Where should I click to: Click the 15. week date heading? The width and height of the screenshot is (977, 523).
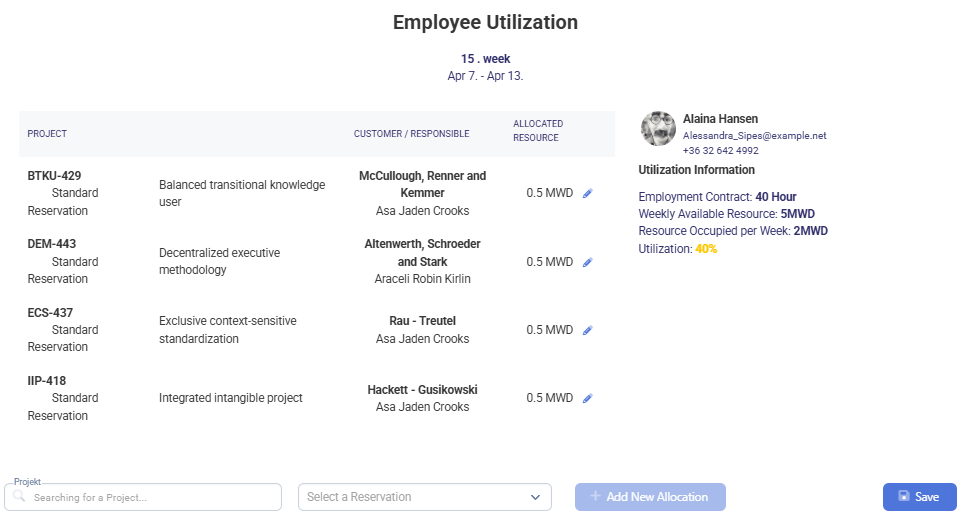(485, 59)
